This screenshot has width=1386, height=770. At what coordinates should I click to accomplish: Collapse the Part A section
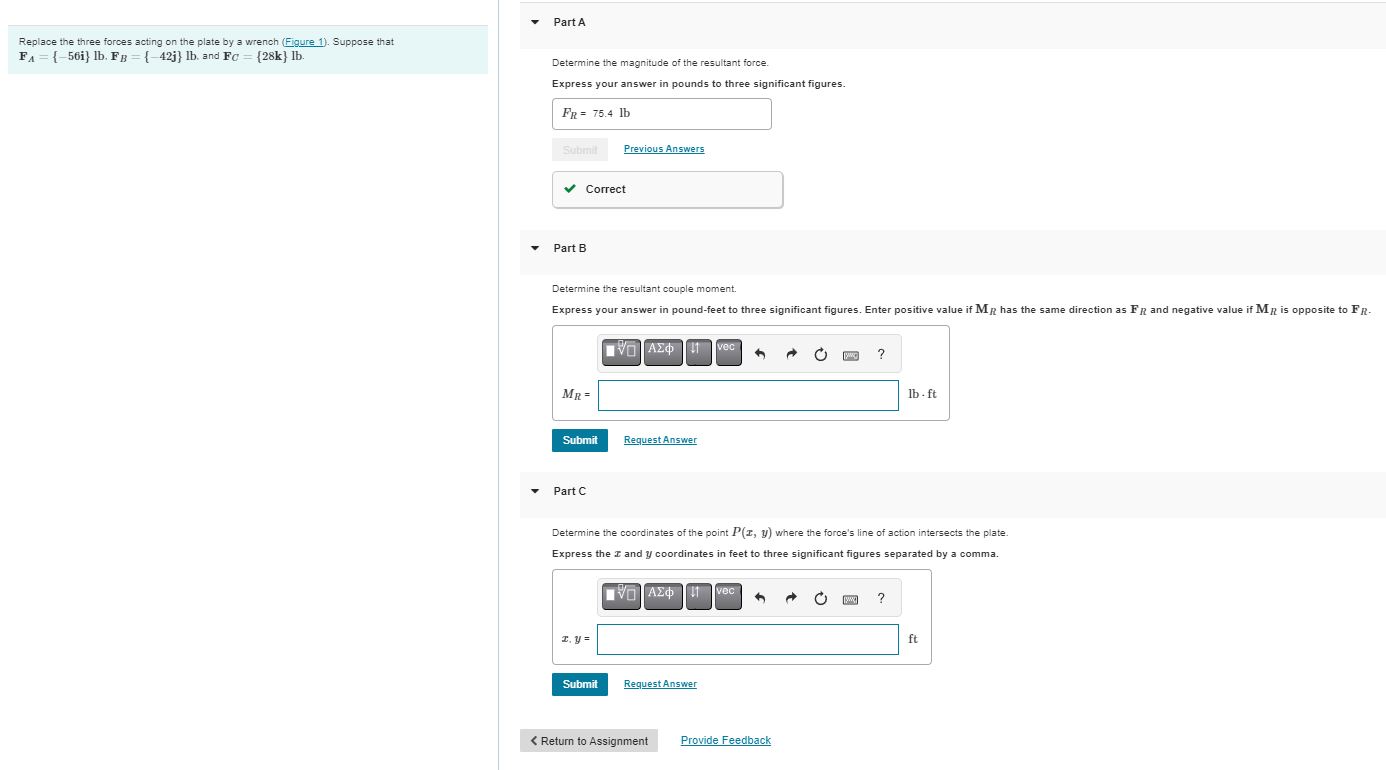535,22
